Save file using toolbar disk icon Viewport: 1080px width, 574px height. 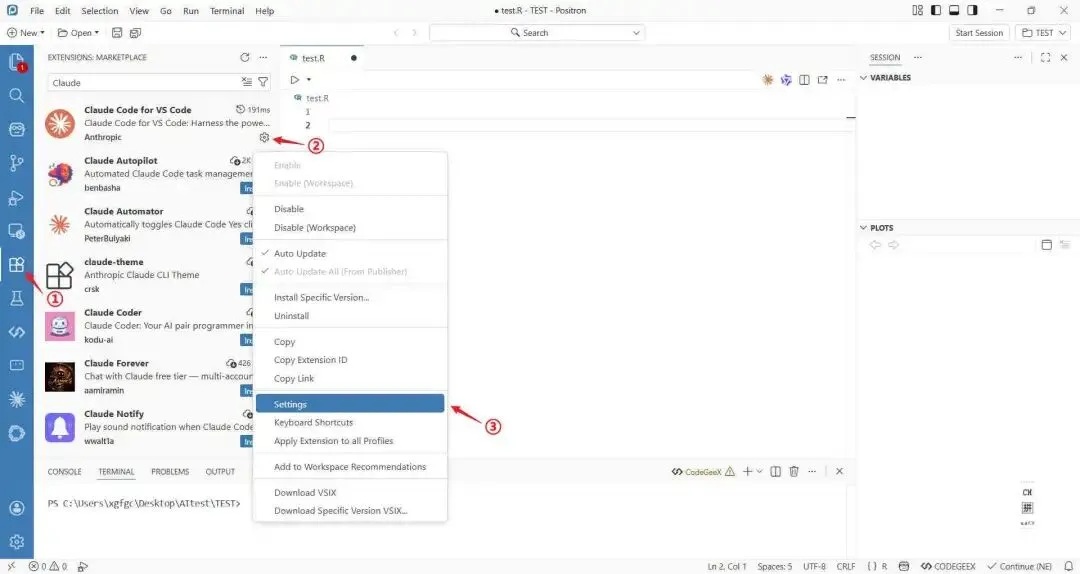point(117,32)
